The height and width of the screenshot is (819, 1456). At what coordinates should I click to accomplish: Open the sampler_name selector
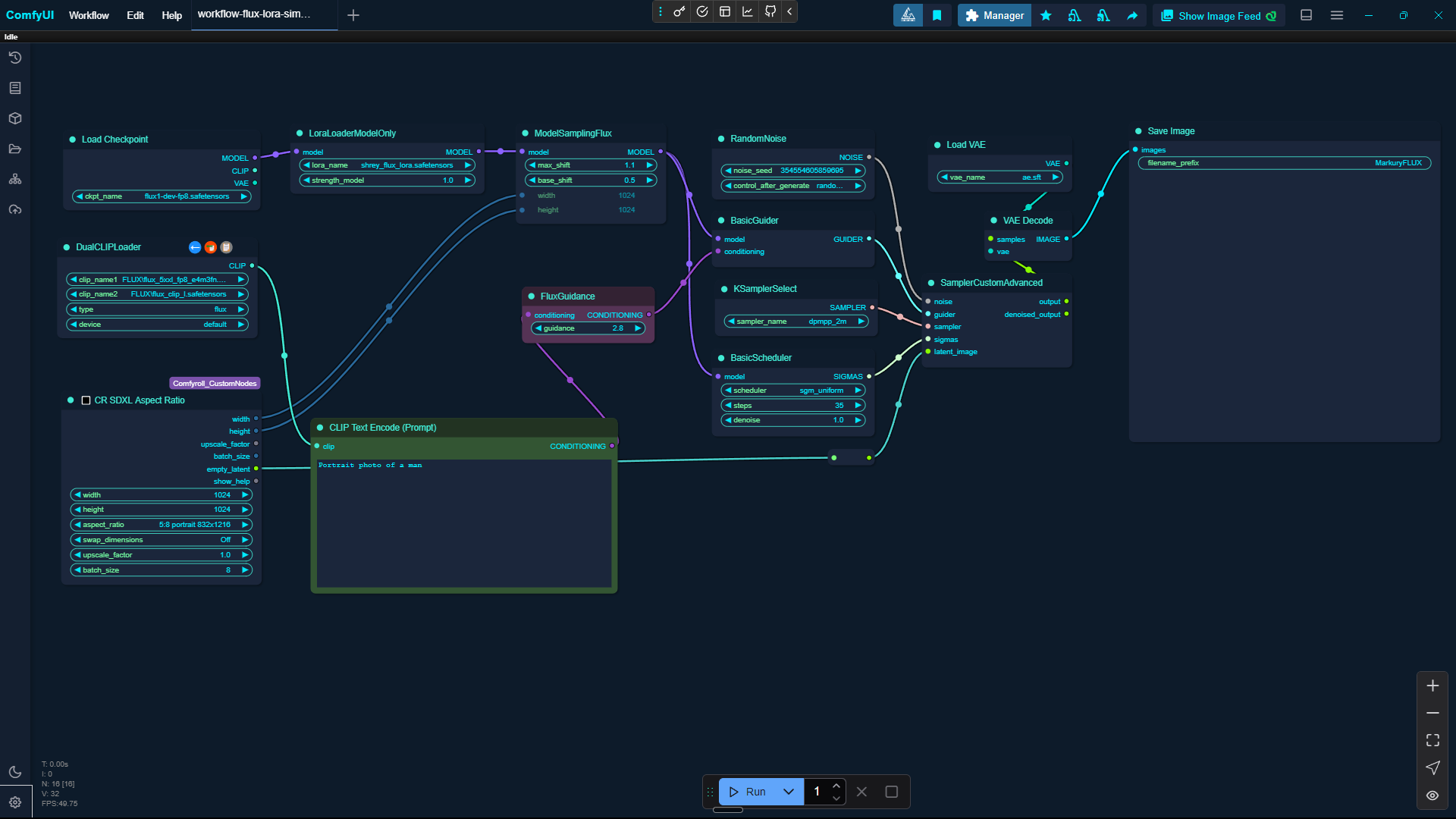(x=795, y=322)
